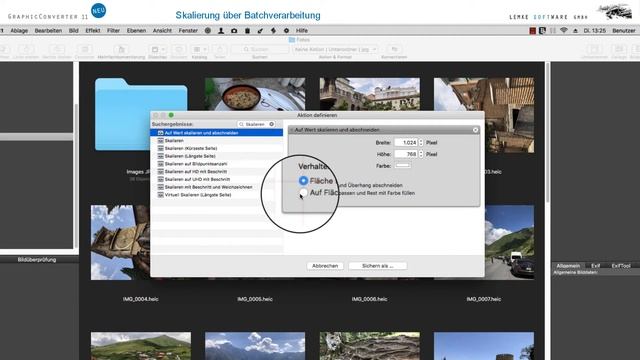Image resolution: width=640 pixels, height=360 pixels.
Task: Click icon beside 'Skalieren (Kürzeste Seite)'
Action: tap(160, 148)
